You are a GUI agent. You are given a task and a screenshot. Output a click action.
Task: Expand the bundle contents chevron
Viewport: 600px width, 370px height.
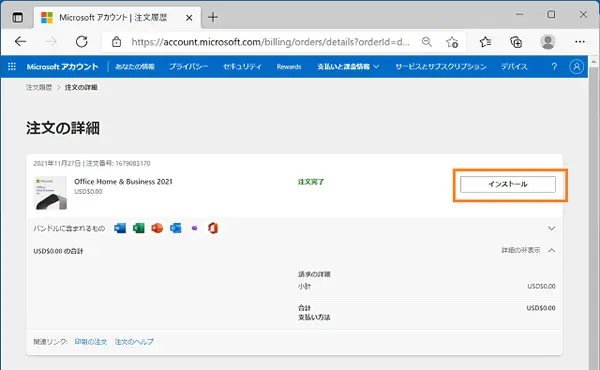click(551, 228)
